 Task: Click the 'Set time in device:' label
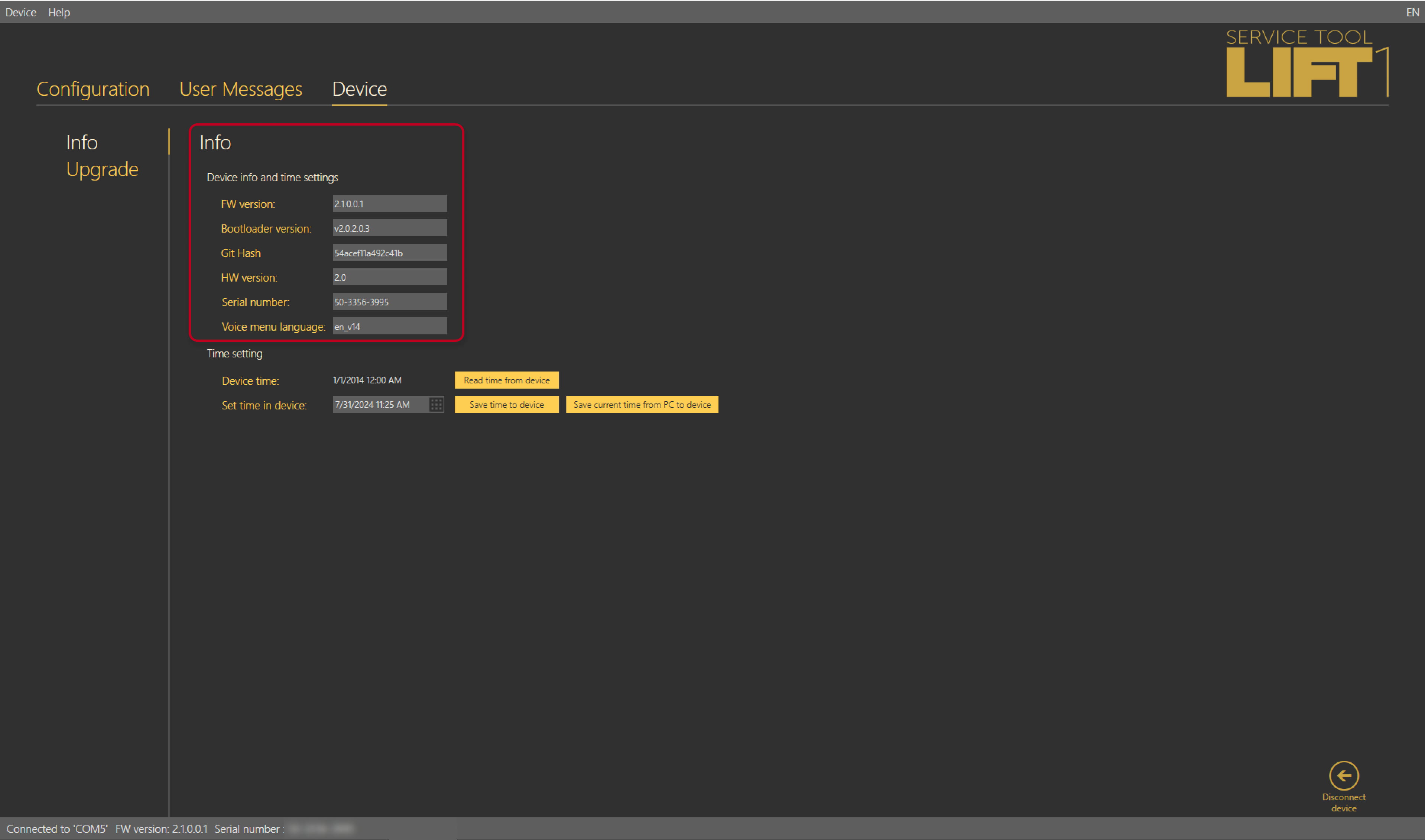[264, 405]
